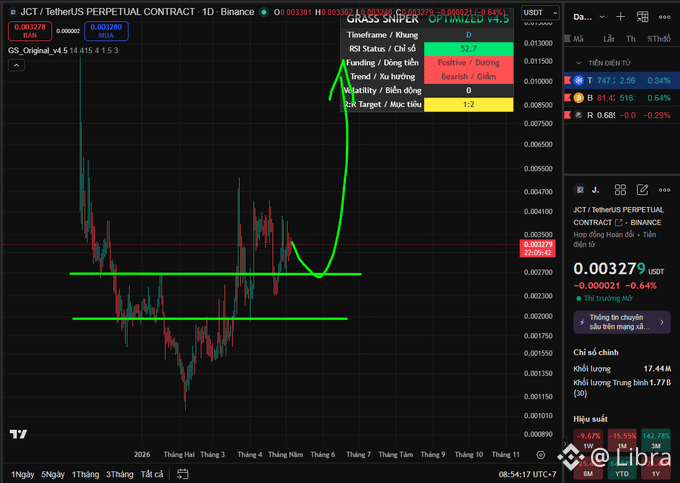Click the Bitcoin coin icon in watchlist
680x483 pixels.
pos(579,98)
